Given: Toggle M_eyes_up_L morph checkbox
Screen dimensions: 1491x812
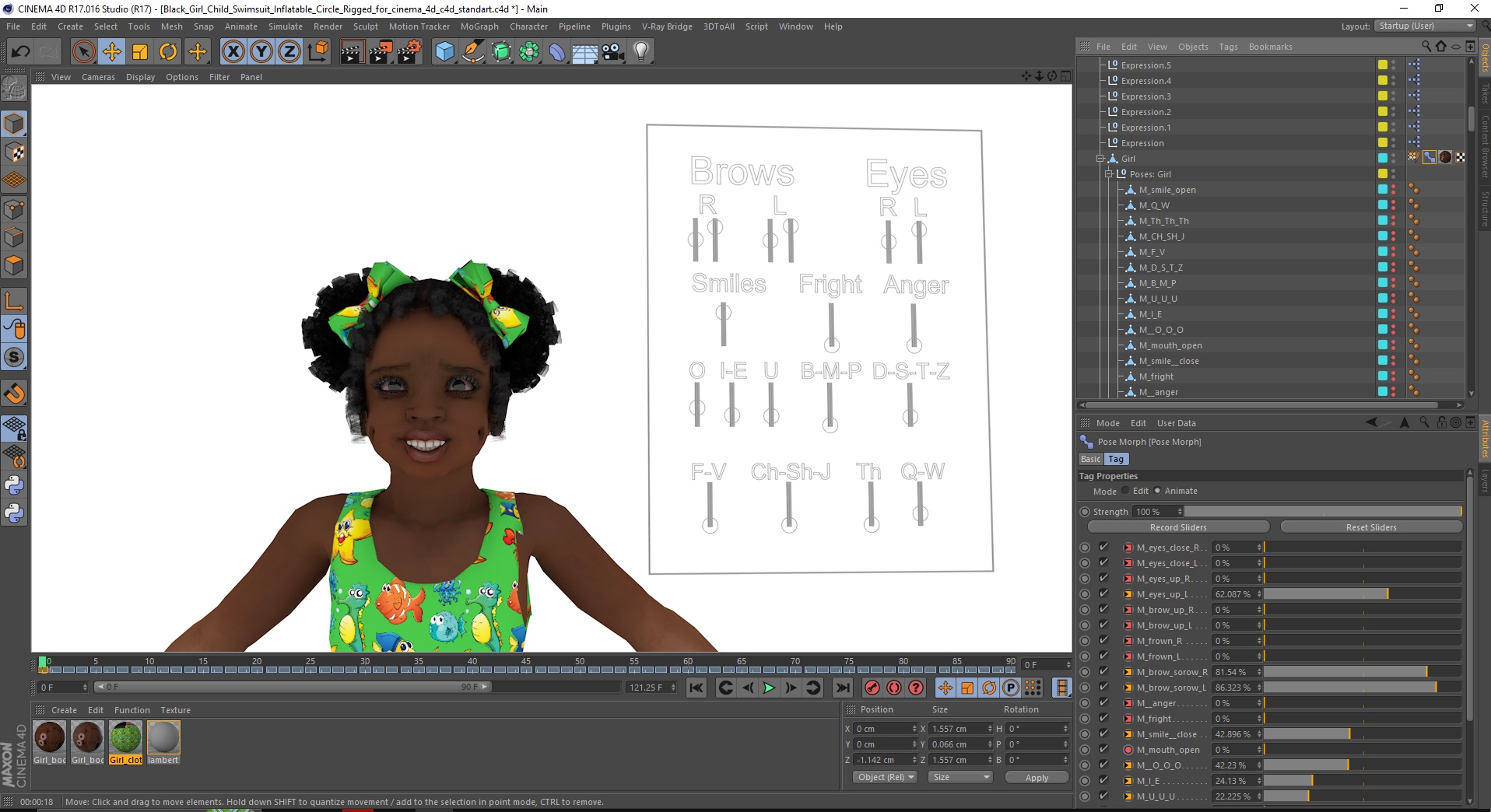Looking at the screenshot, I should (x=1103, y=594).
